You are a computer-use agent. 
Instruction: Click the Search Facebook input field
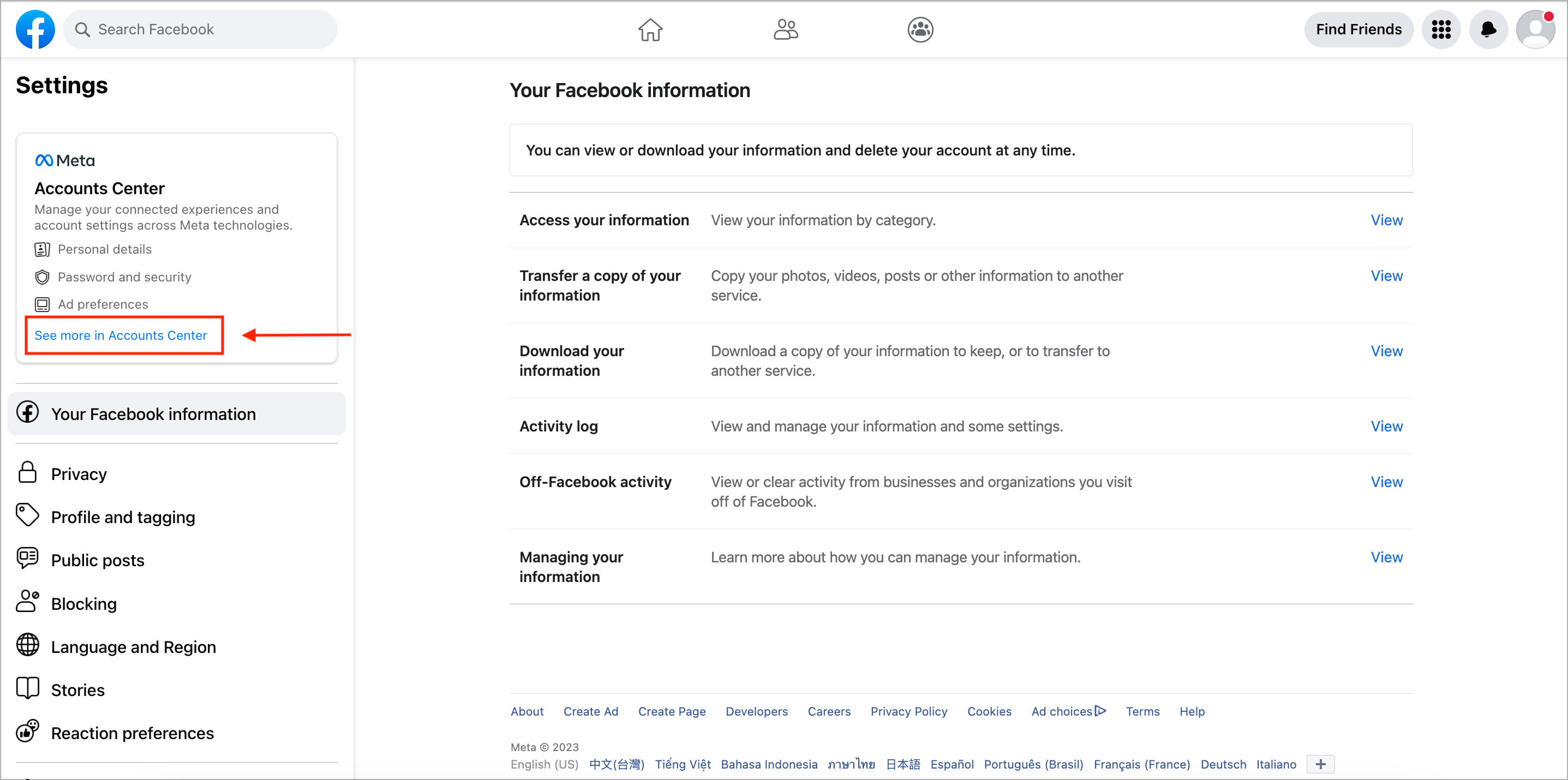pos(199,29)
